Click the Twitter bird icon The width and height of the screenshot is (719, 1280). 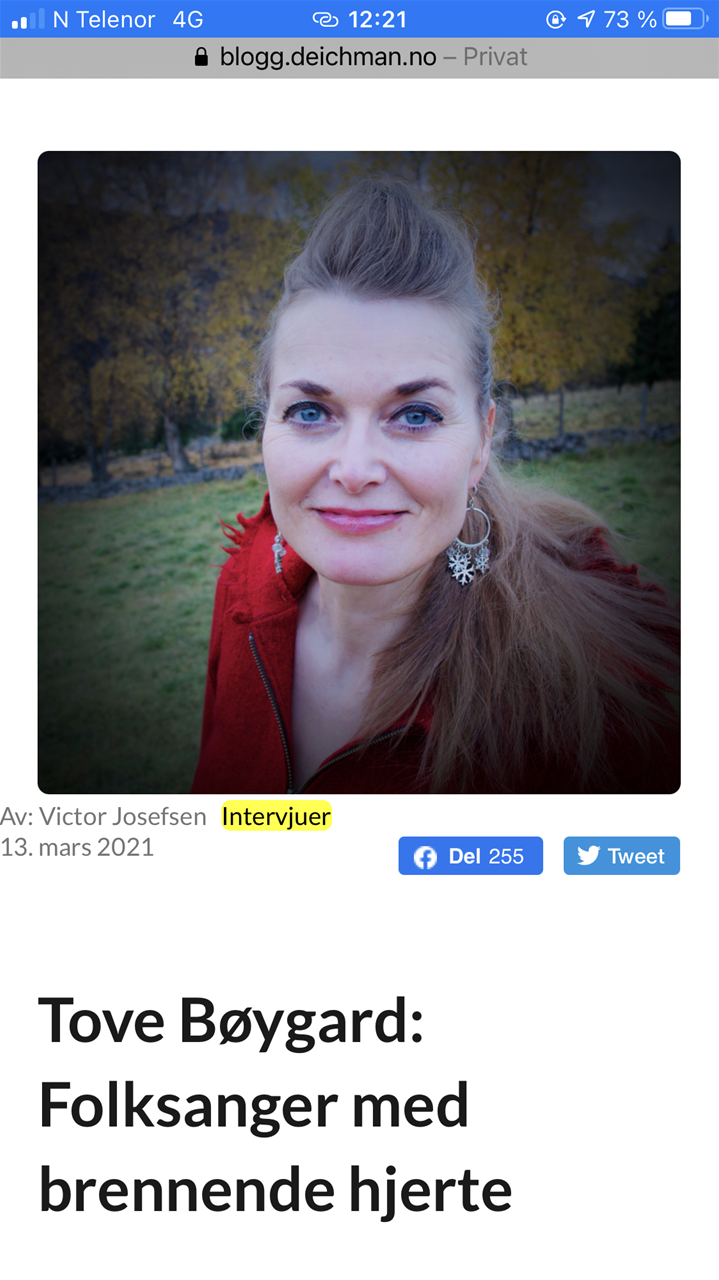[588, 856]
